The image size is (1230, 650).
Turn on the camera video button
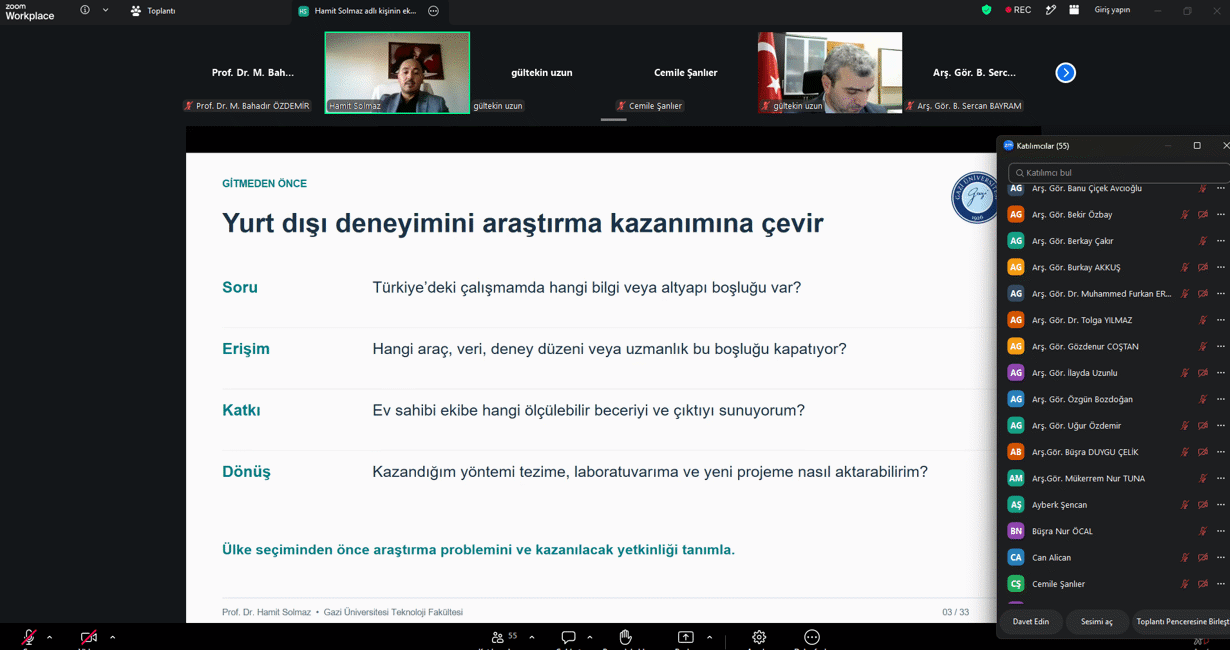88,637
